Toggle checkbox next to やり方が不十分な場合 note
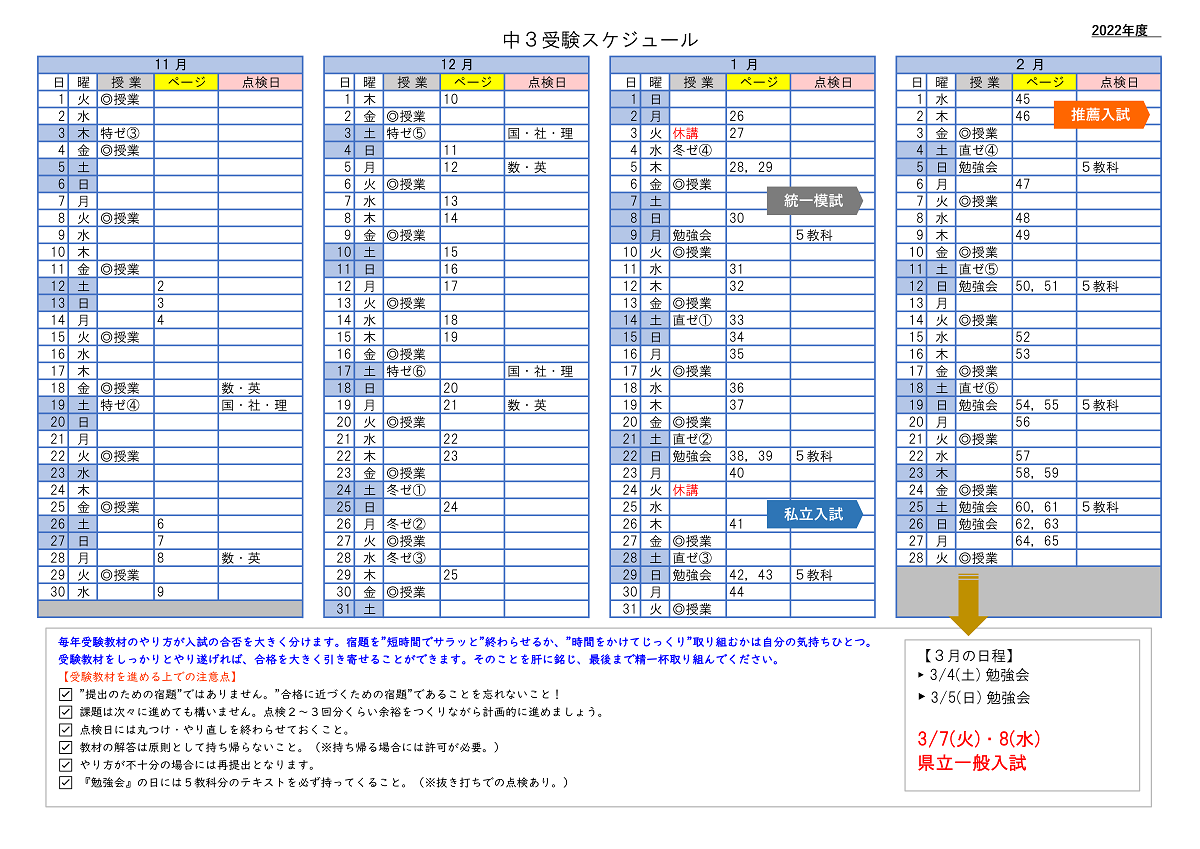This screenshot has height=849, width=1200. (66, 765)
